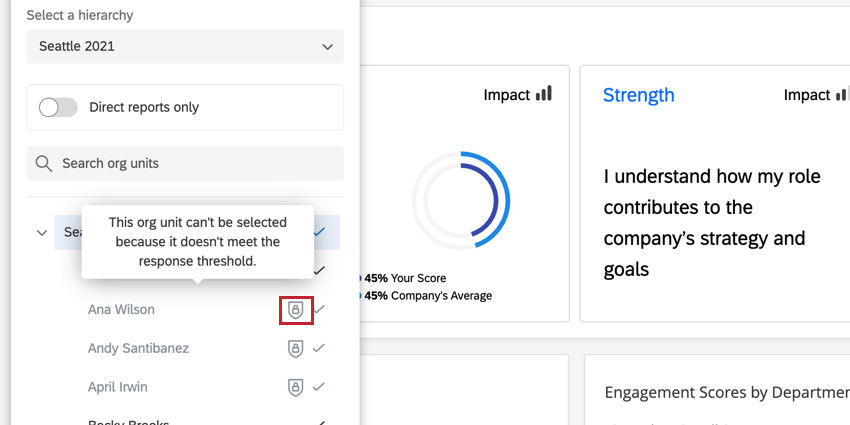Click the checkmark next to Ana Wilson
Viewport: 850px width, 425px height.
319,310
